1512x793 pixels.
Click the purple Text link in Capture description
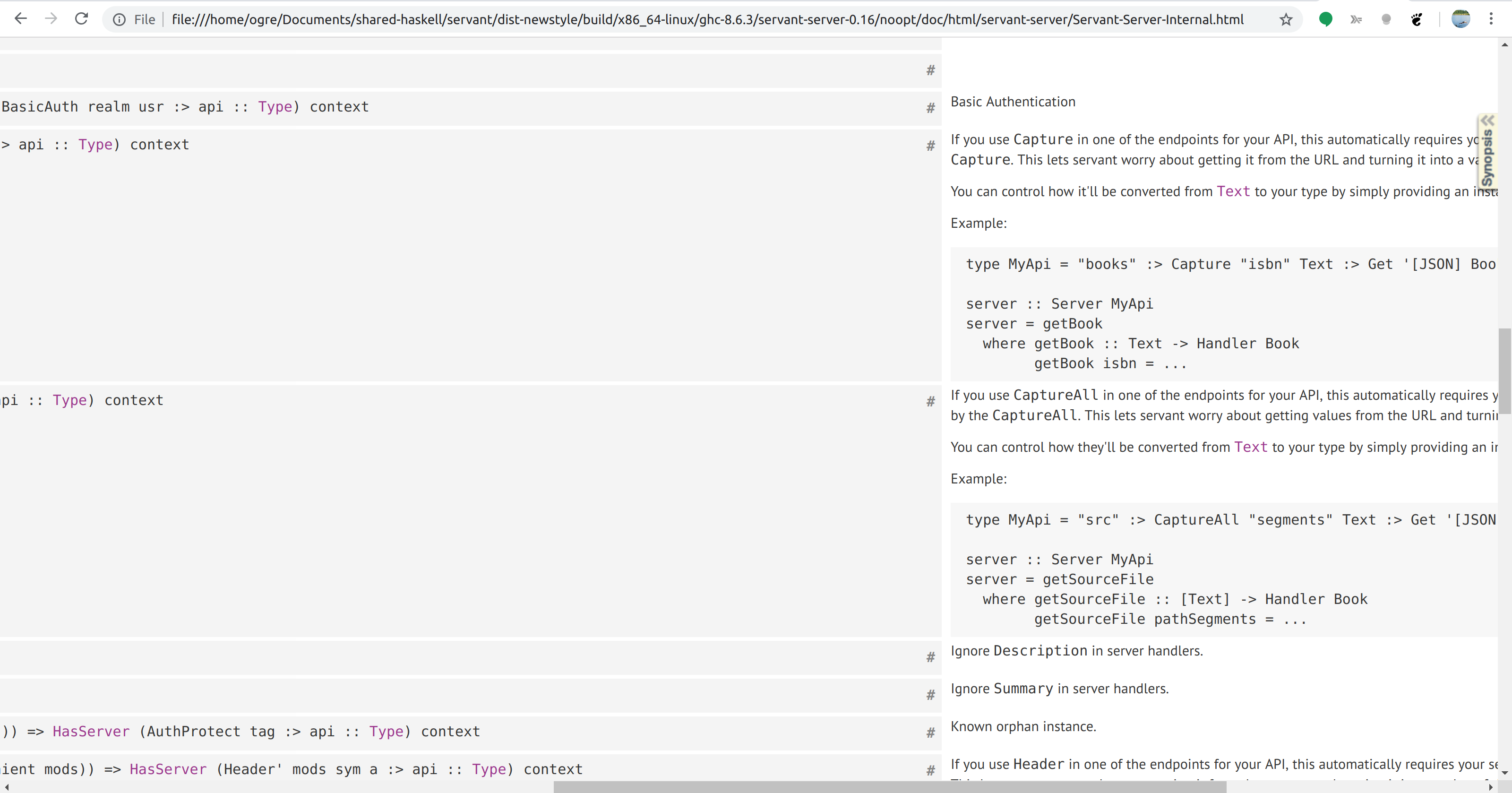tap(1233, 191)
